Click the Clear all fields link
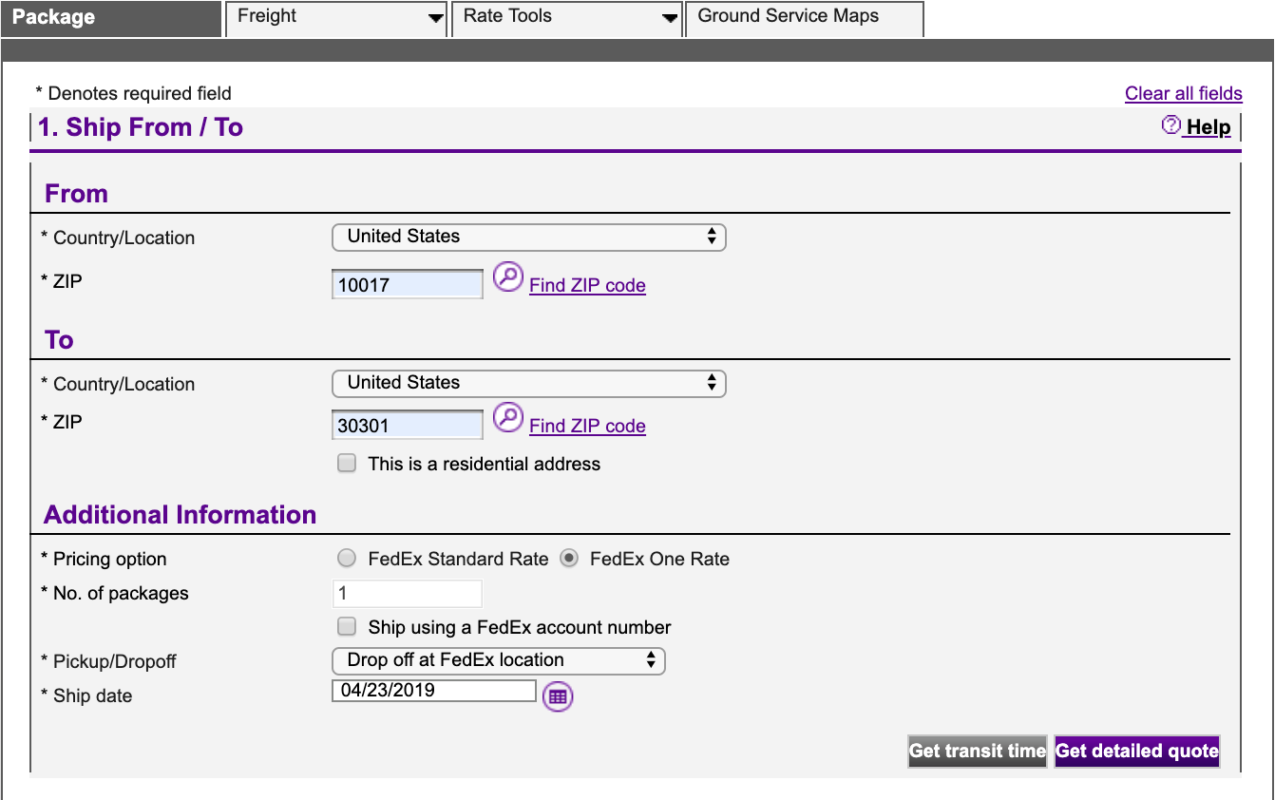1275x800 pixels. coord(1183,92)
